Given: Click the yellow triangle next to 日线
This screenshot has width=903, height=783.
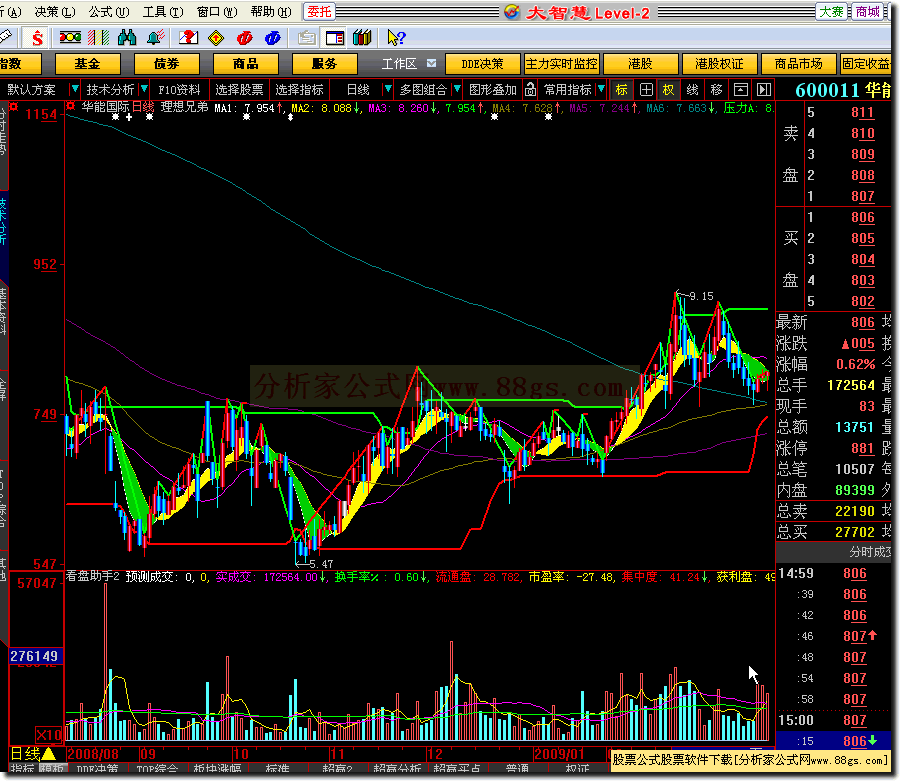Looking at the screenshot, I should tap(49, 753).
